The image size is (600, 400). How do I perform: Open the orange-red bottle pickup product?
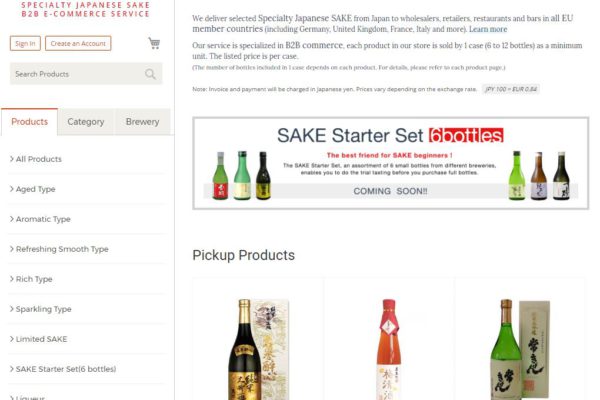[x=389, y=349]
